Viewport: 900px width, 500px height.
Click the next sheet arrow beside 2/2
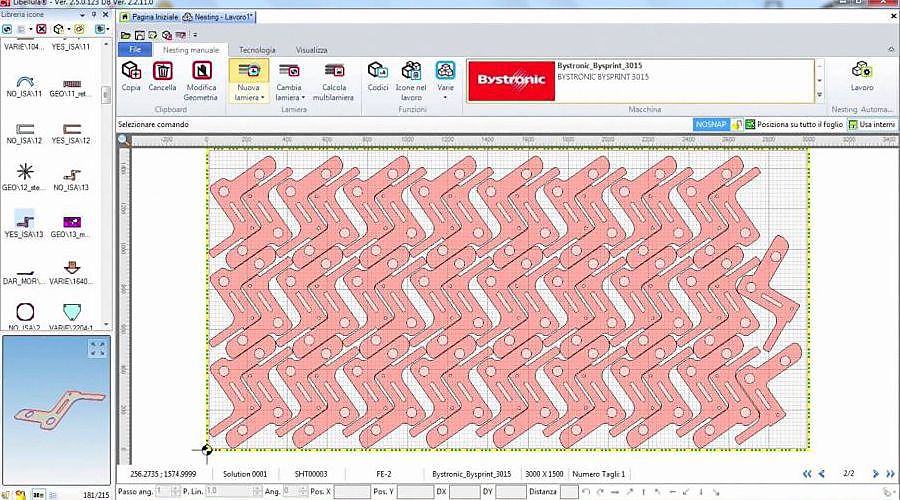pyautogui.click(x=875, y=473)
